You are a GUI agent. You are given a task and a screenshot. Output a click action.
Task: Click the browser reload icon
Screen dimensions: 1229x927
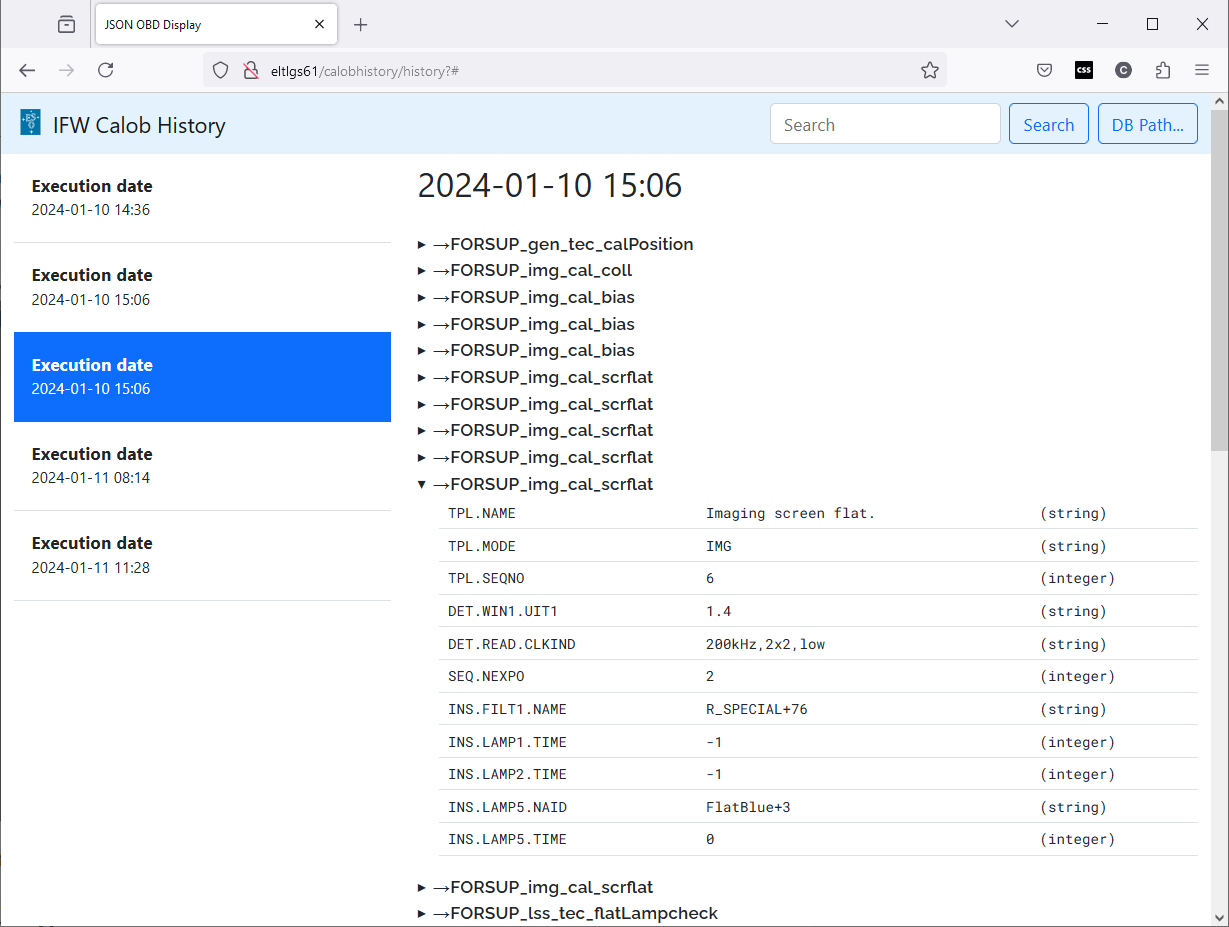pos(105,70)
